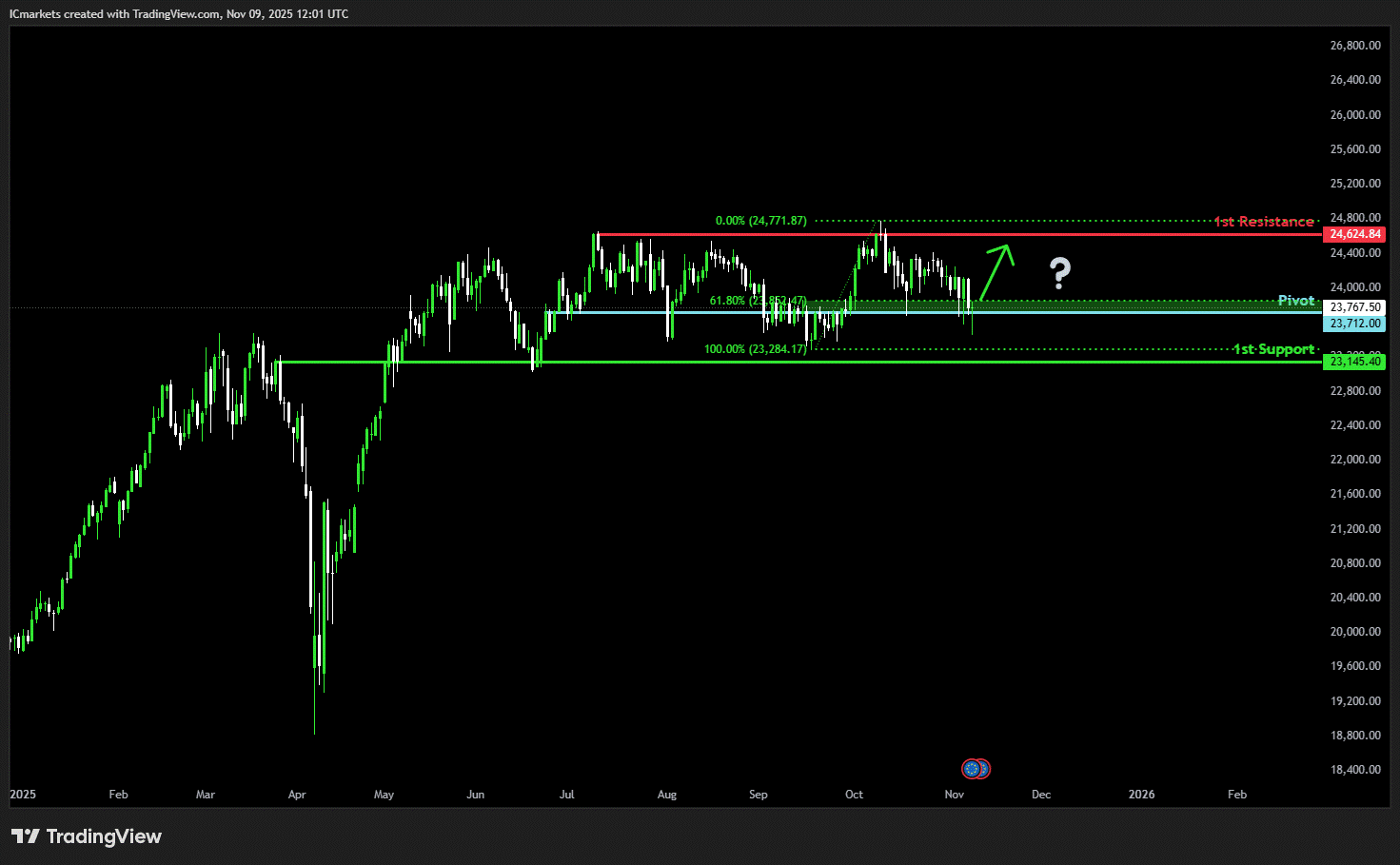Select the 1st Resistance label
This screenshot has width=1400, height=865.
pos(1263,222)
